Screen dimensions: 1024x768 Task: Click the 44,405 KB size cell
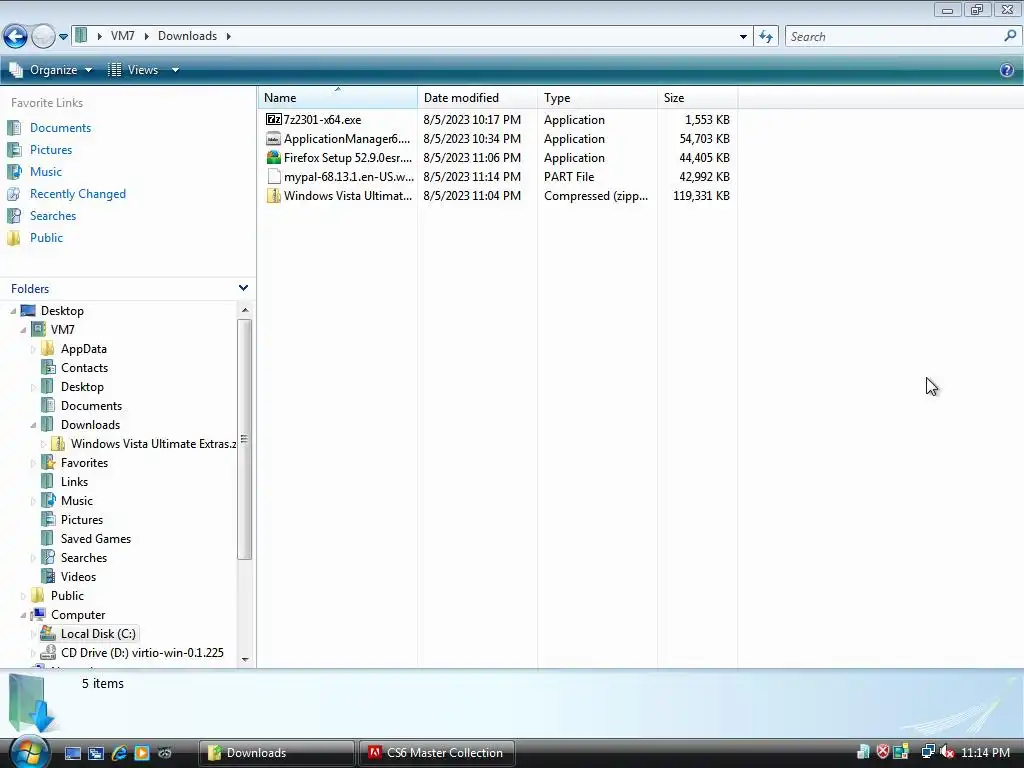704,157
